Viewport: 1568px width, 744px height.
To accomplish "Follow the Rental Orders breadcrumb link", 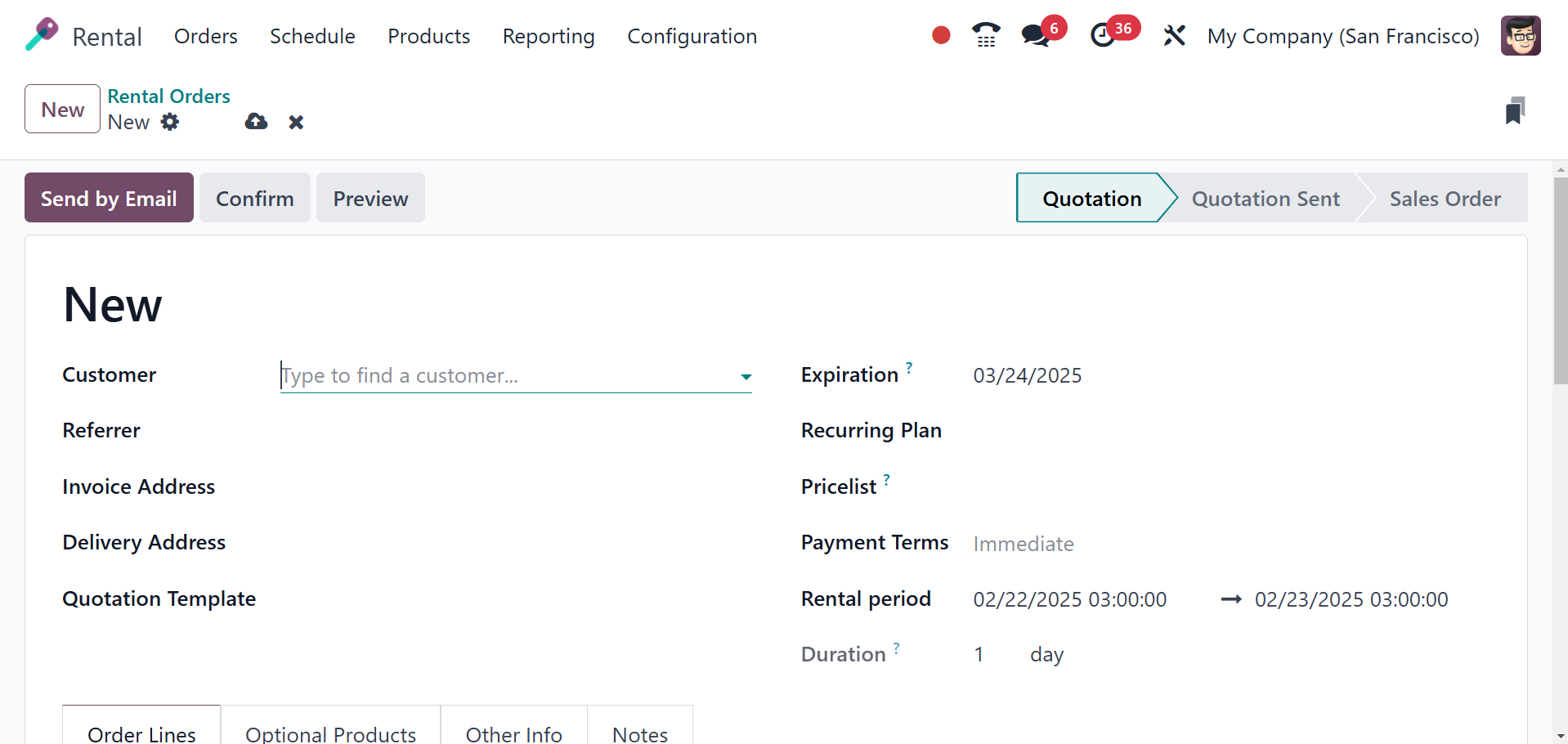I will [x=168, y=96].
